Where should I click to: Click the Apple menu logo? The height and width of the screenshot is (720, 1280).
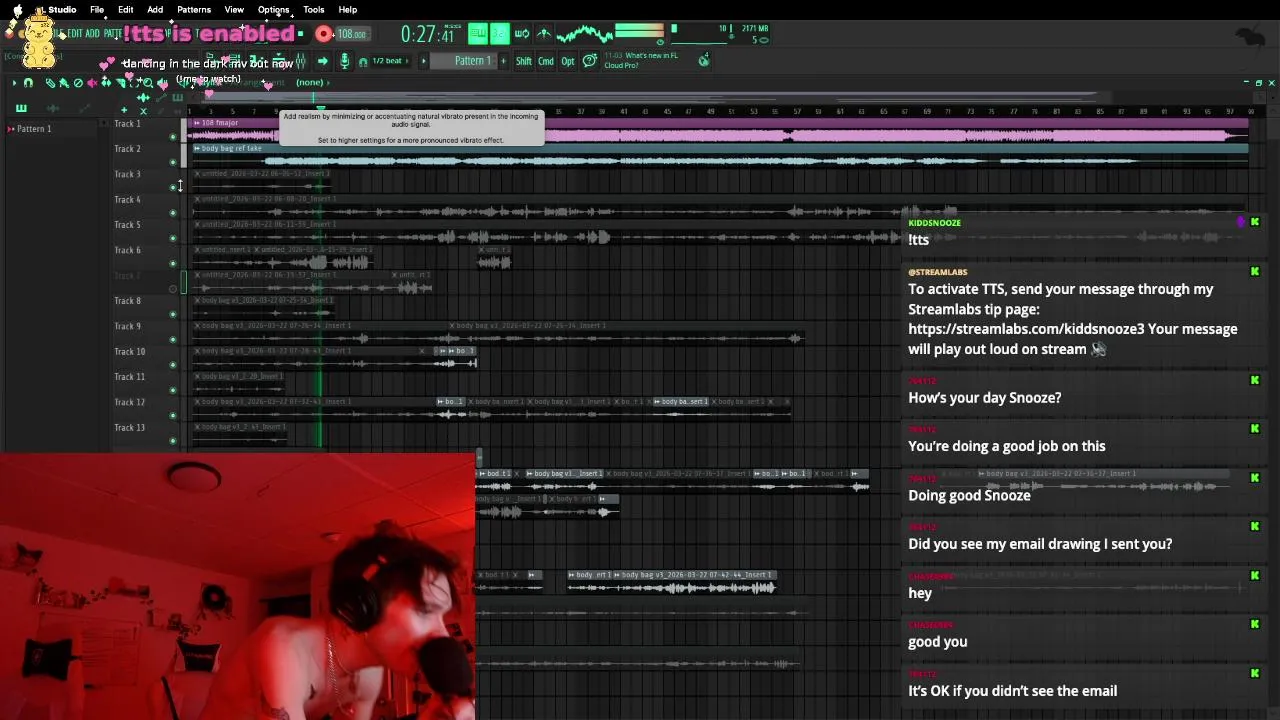coord(17,10)
